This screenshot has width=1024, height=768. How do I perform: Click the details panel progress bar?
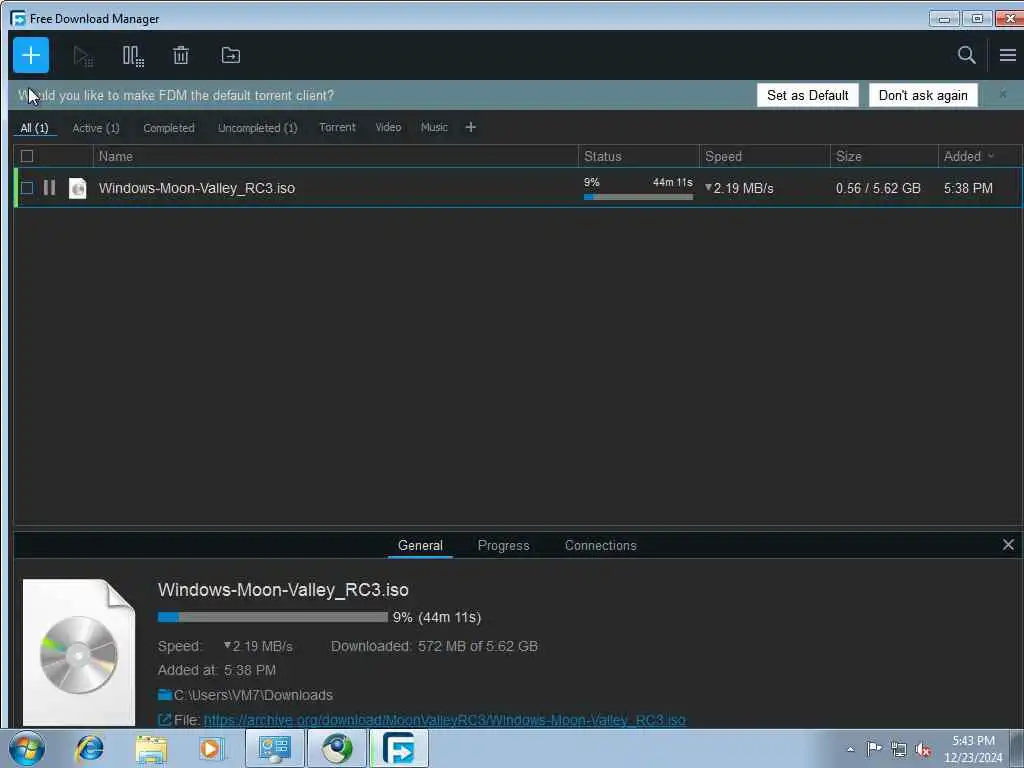[x=272, y=617]
